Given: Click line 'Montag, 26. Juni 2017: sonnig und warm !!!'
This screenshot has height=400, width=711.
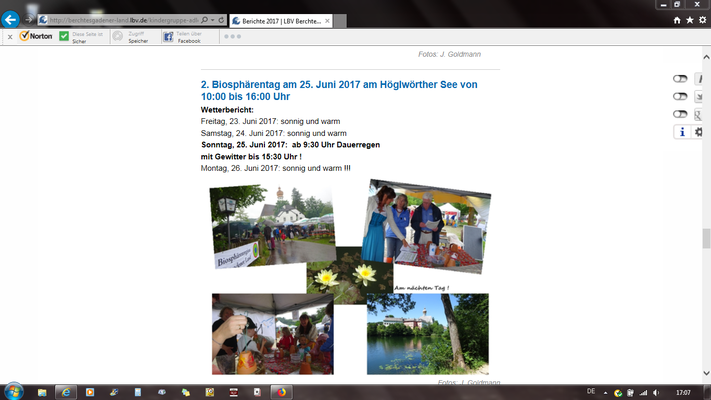Looking at the screenshot, I should (275, 168).
